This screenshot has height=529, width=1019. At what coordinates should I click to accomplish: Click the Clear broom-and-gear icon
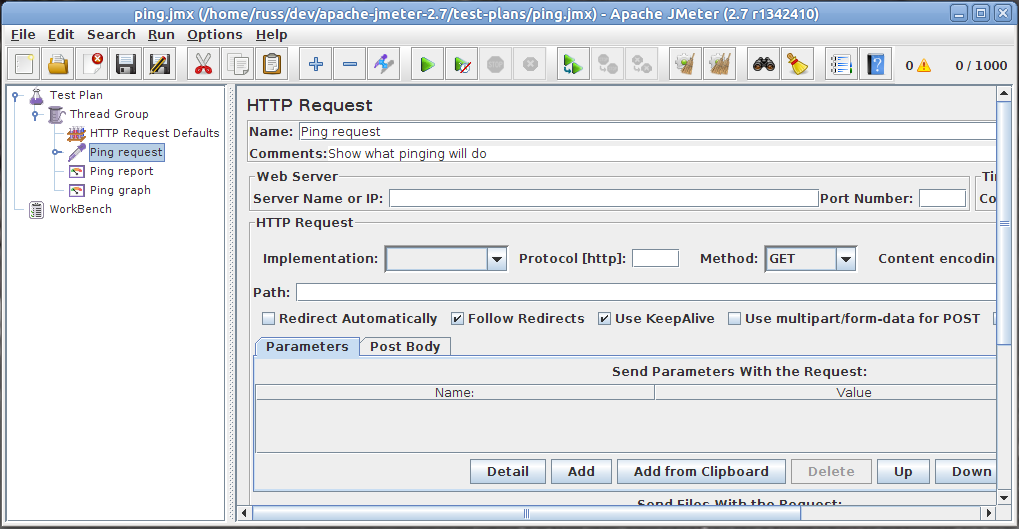[x=685, y=64]
